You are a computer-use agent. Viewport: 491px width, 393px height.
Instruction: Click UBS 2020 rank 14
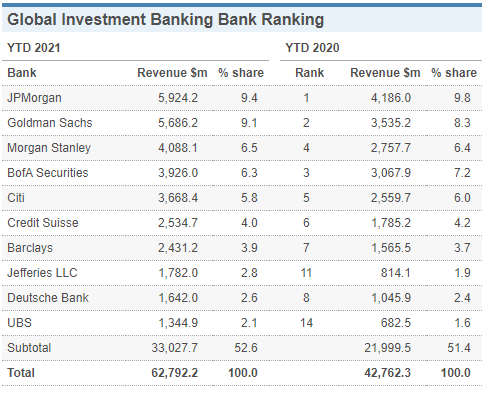(x=306, y=323)
